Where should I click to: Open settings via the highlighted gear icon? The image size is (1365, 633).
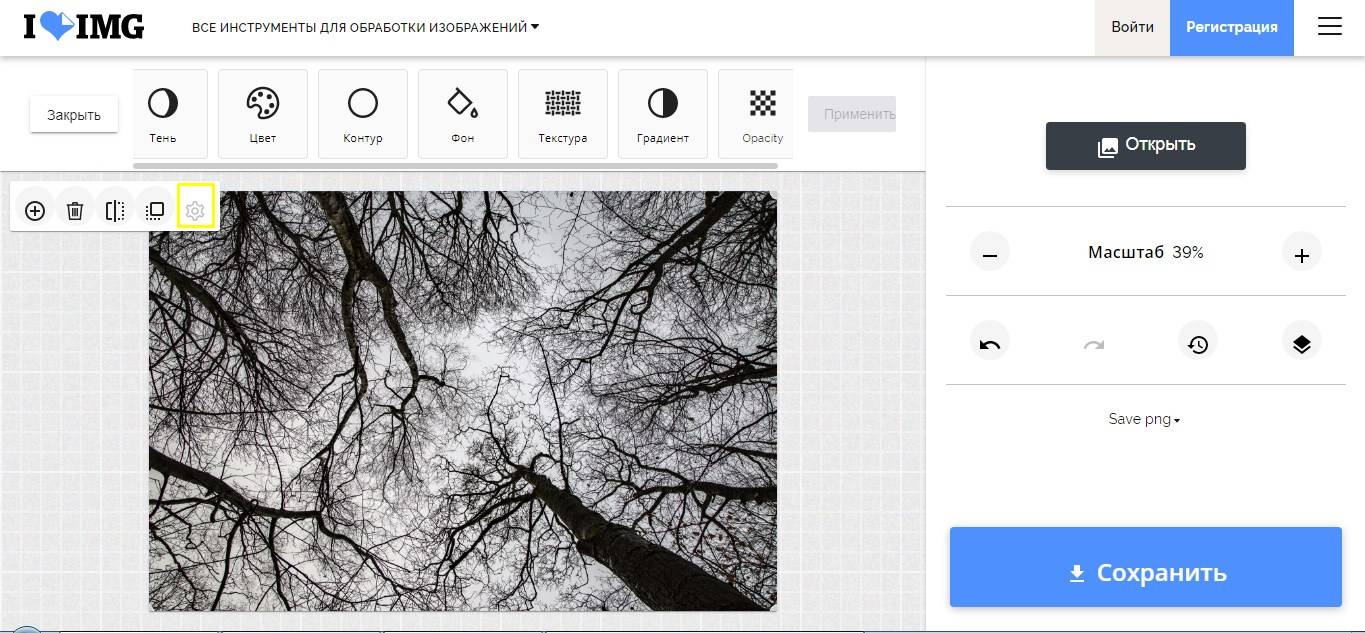195,211
